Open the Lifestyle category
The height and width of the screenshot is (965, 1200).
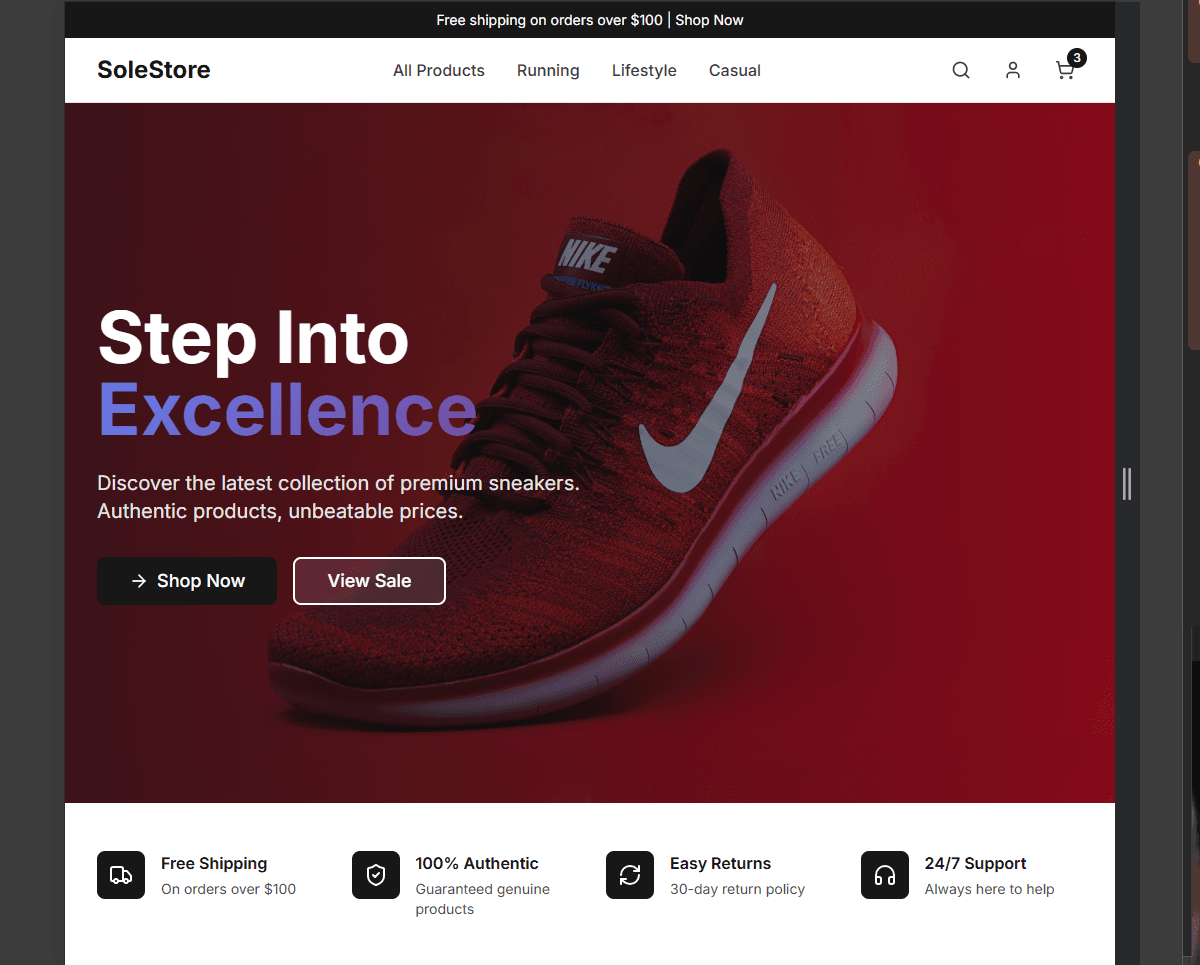tap(644, 70)
